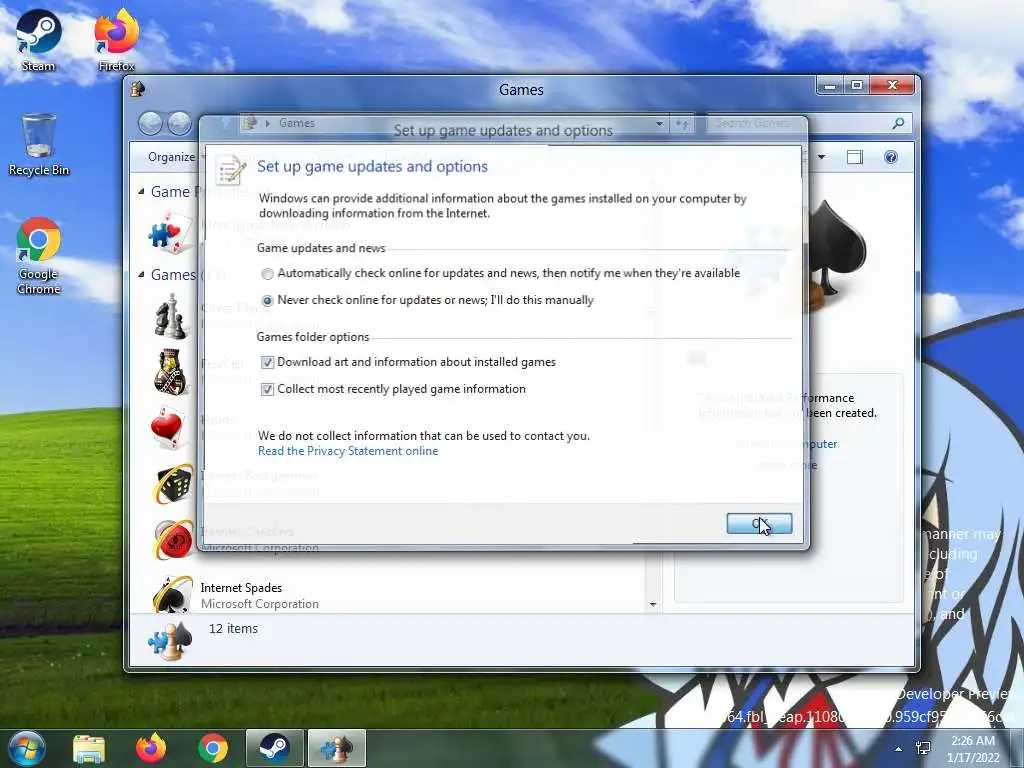Open Read the Privacy Statement online link
This screenshot has height=768, width=1024.
coord(348,451)
